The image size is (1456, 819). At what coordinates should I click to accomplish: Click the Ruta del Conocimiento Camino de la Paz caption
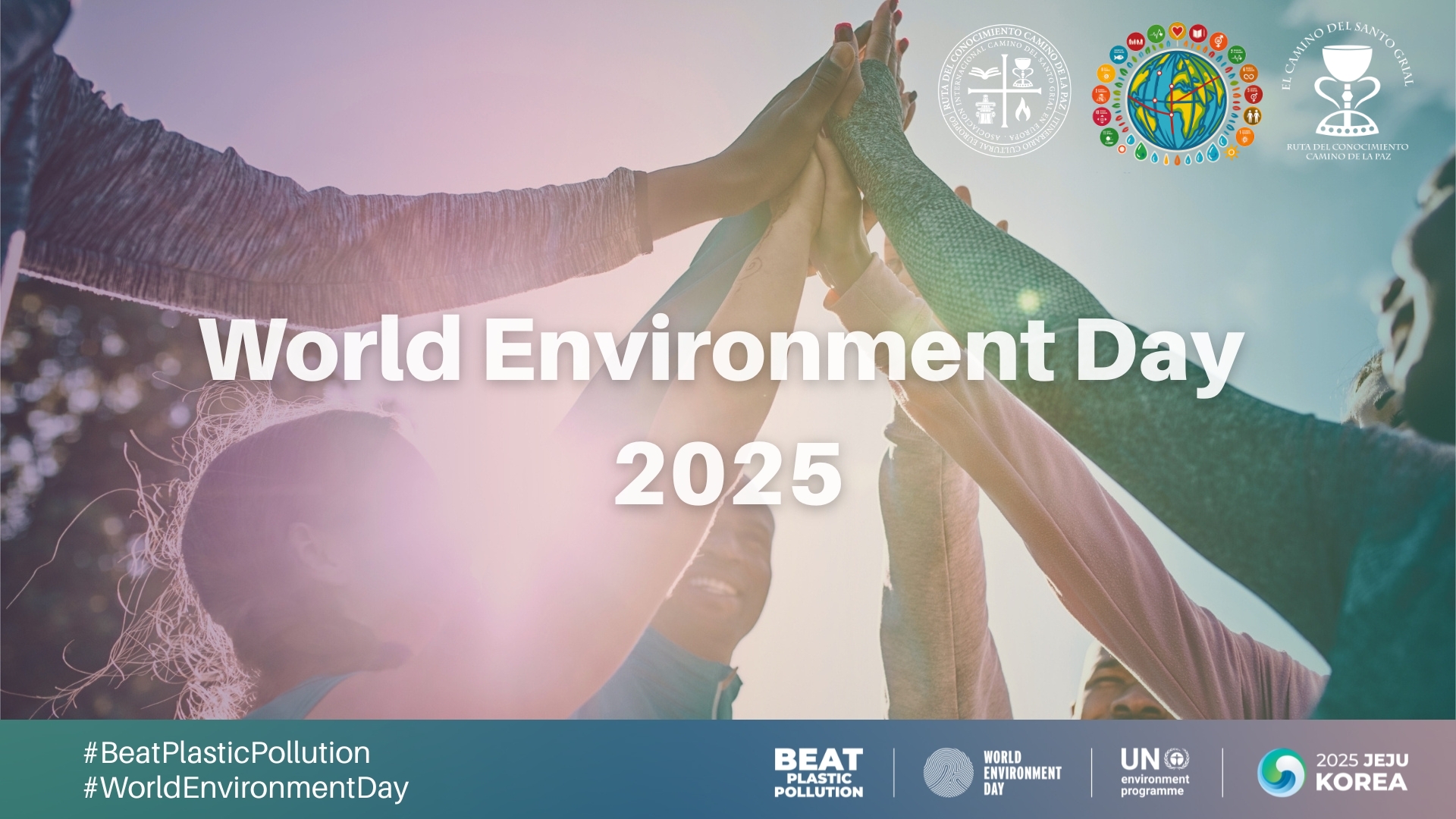coord(1347,151)
